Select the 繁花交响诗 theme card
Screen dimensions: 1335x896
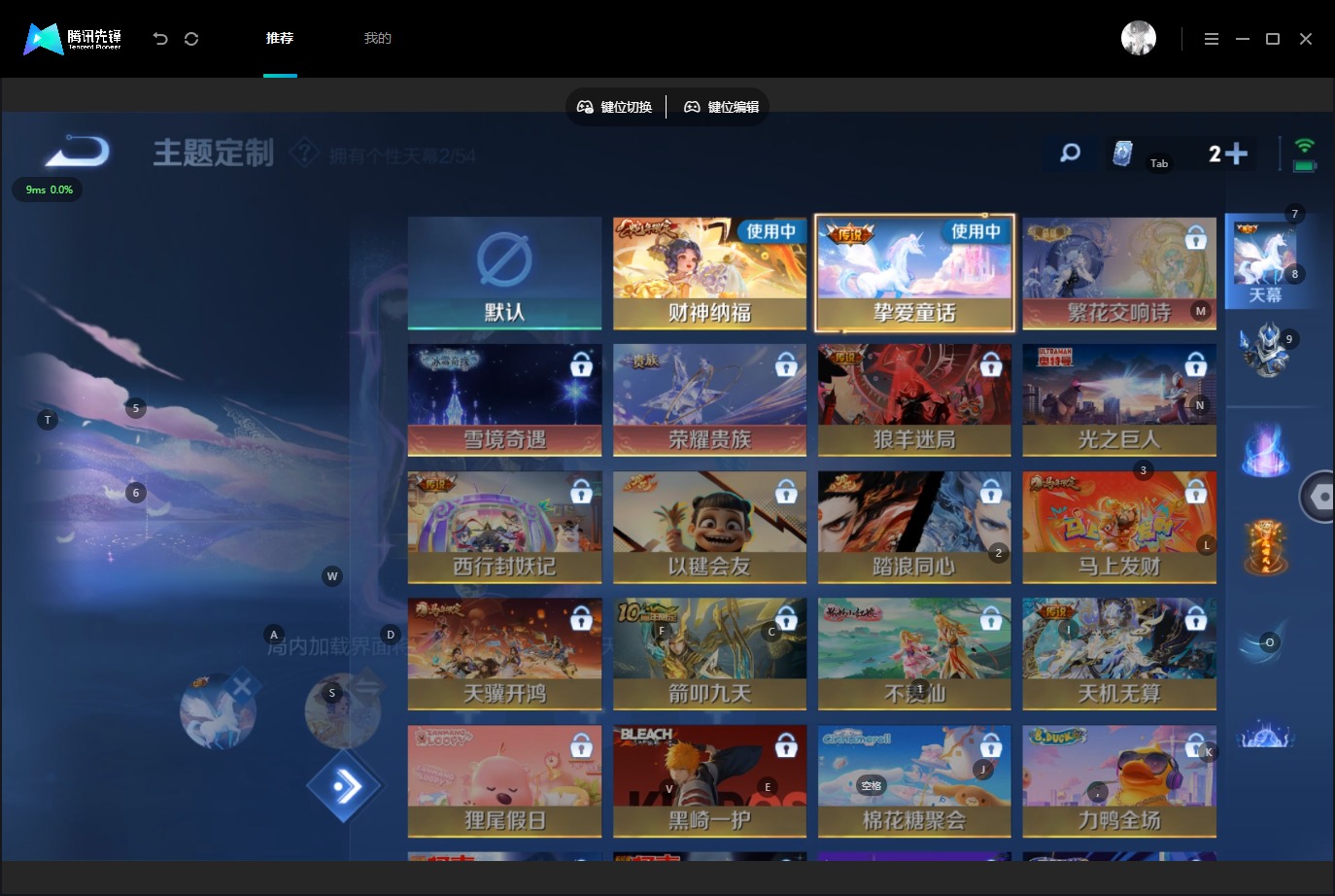tap(1119, 273)
